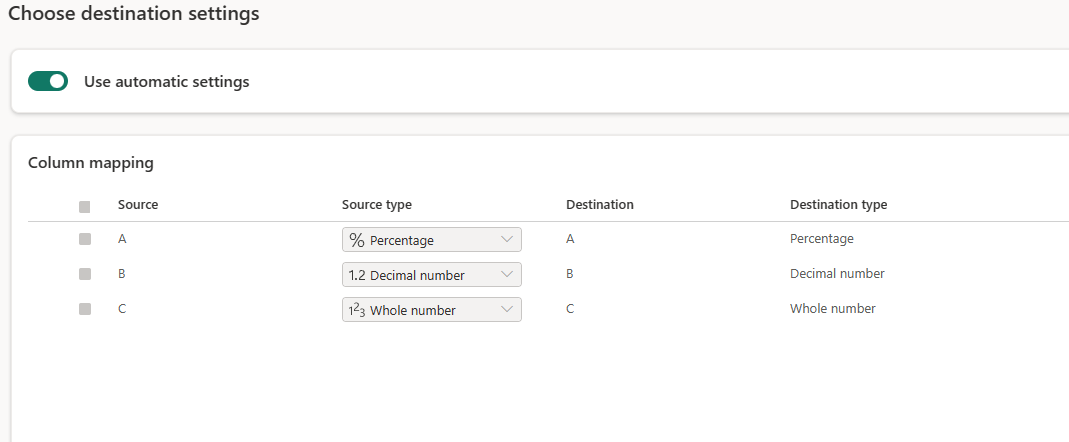This screenshot has height=442, width=1069.
Task: Click the Decimal number destination type text
Action: [x=837, y=274]
